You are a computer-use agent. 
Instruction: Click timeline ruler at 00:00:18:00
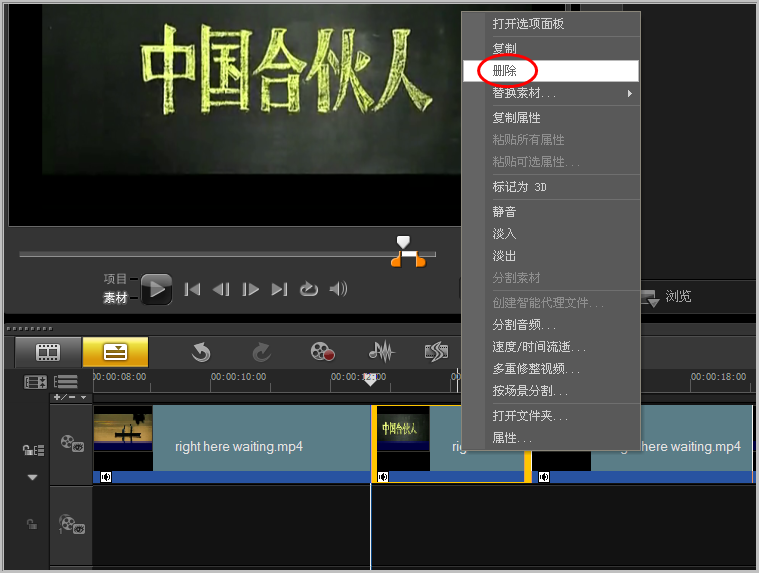coord(718,377)
